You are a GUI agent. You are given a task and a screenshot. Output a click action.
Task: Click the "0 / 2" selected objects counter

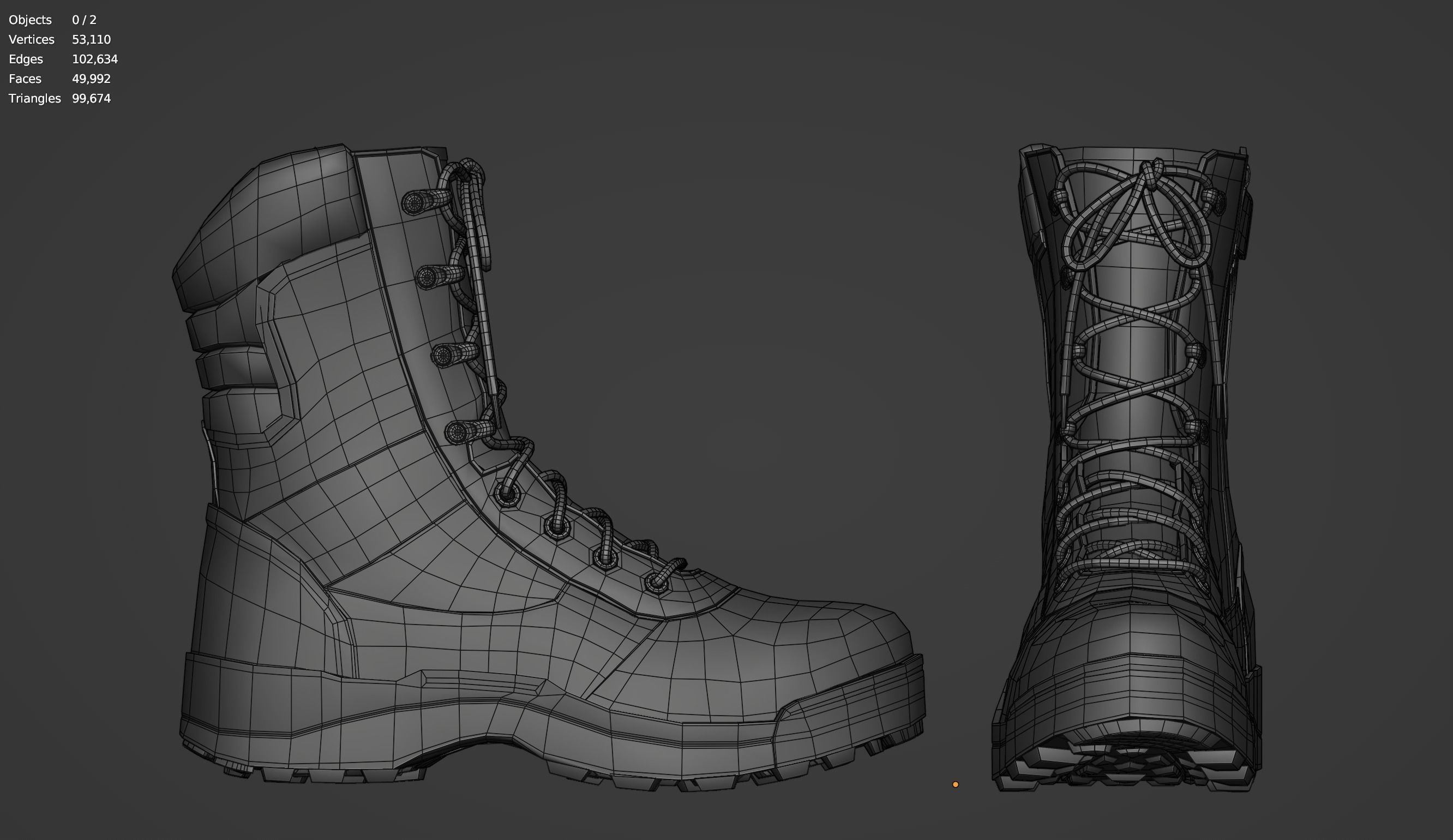84,20
